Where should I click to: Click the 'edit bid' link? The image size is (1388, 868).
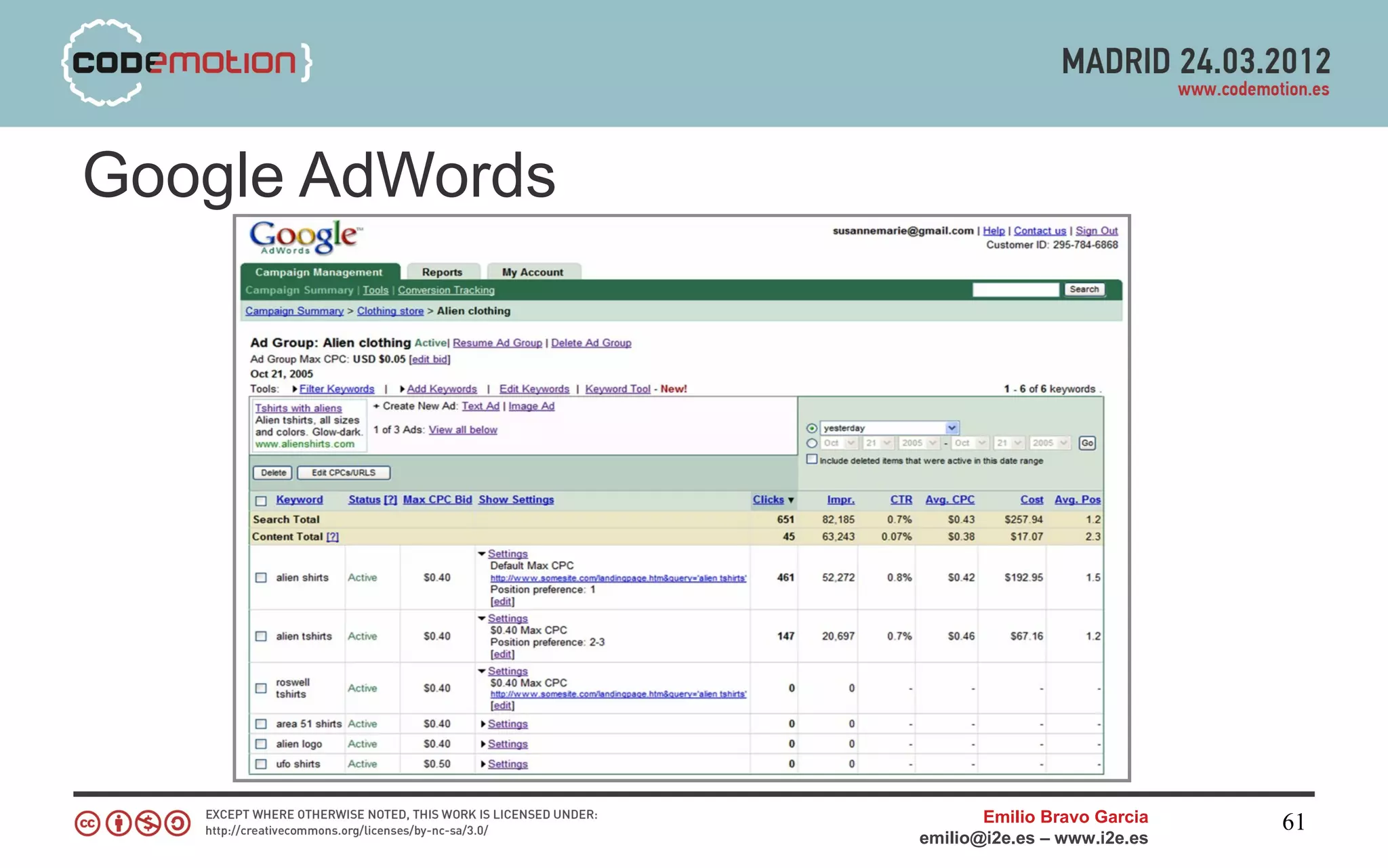pos(430,359)
